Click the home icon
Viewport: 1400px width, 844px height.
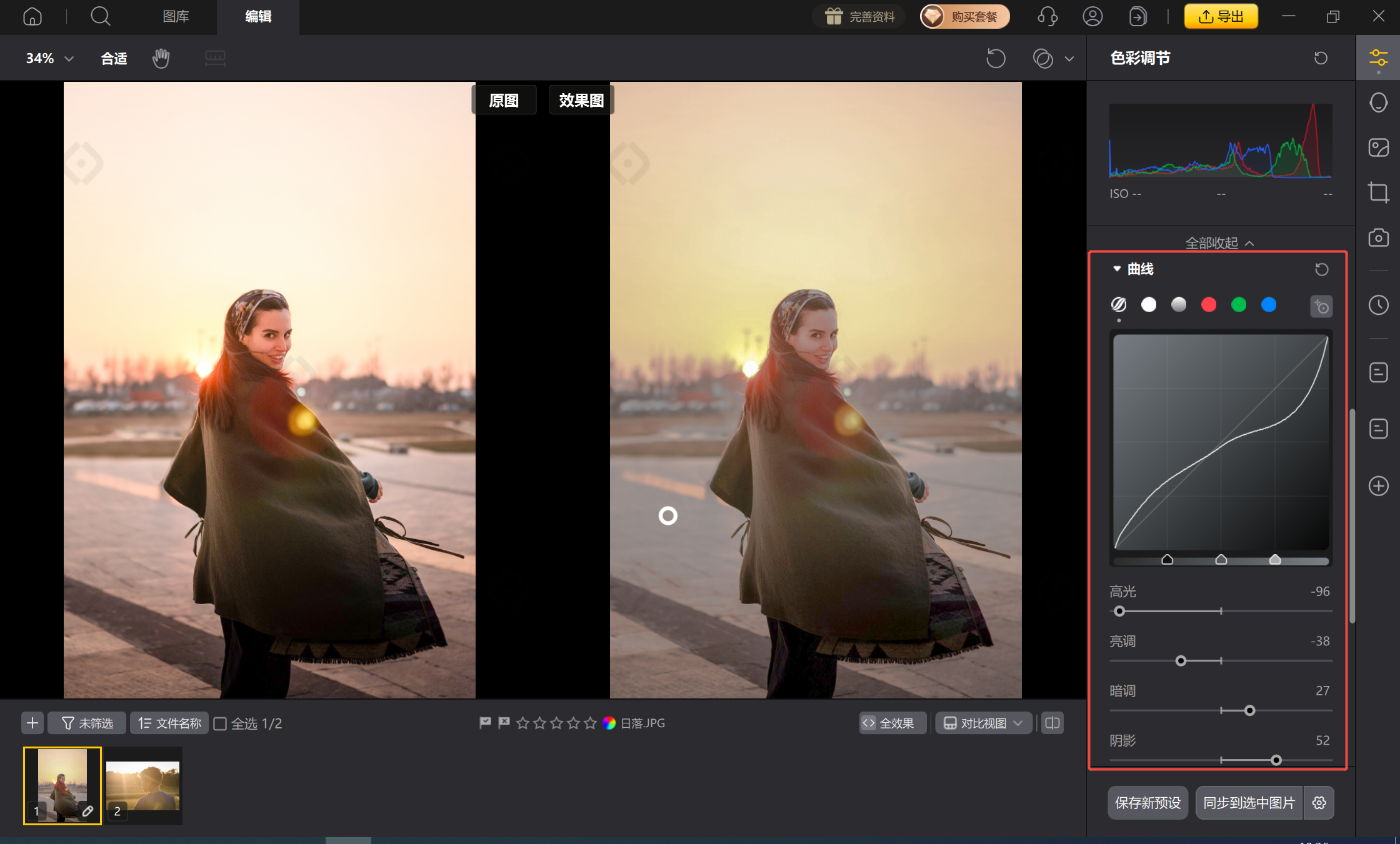tap(32, 16)
